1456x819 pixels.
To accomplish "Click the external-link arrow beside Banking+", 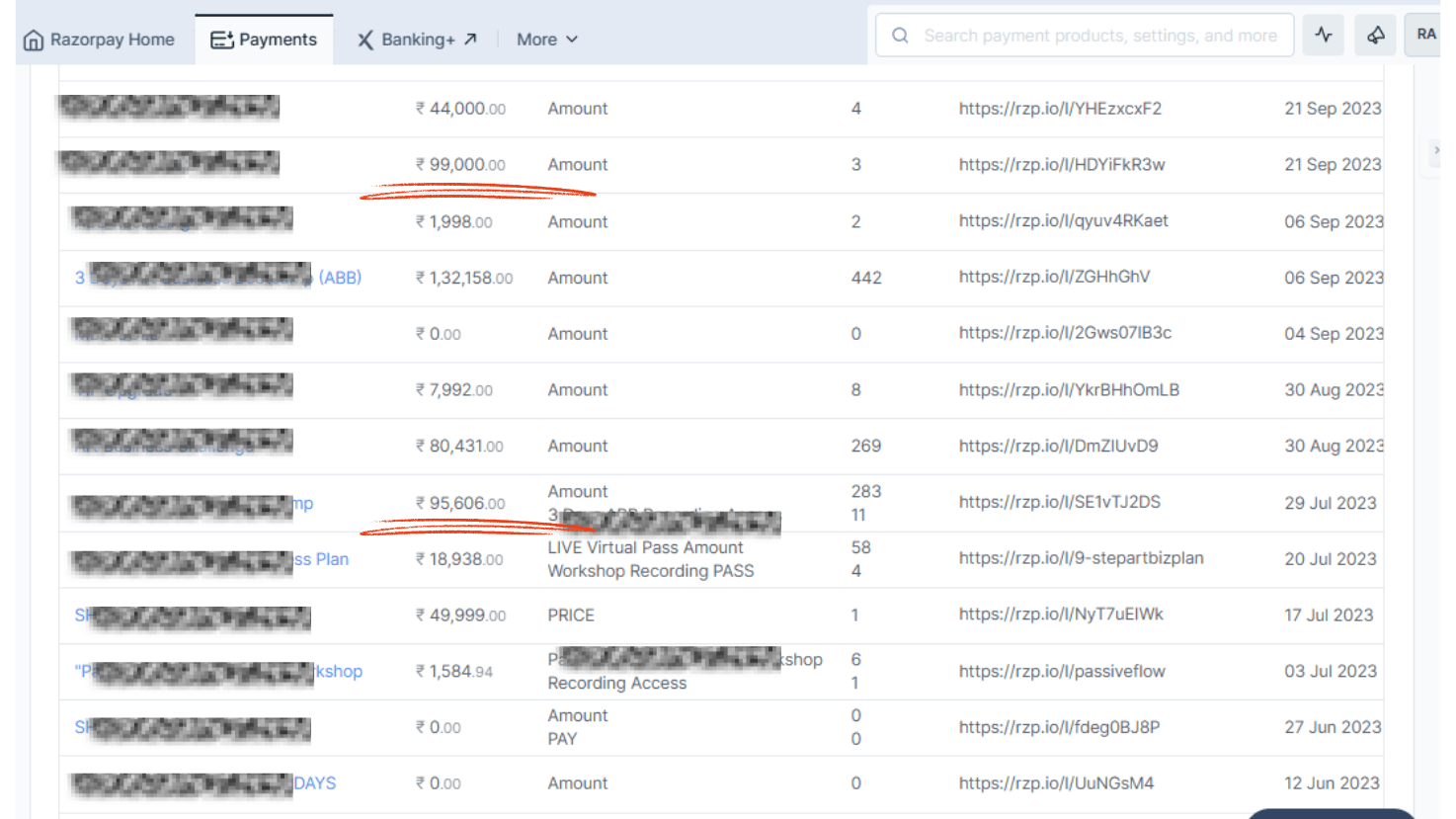I will coord(471,40).
